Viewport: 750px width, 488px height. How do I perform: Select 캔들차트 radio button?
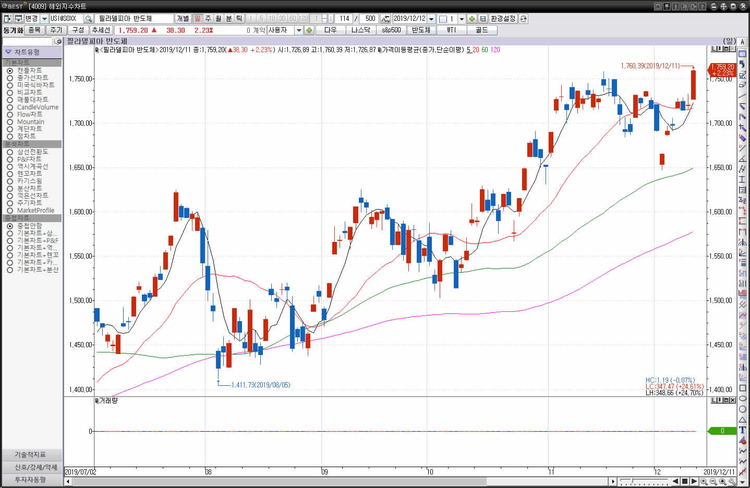tap(10, 70)
